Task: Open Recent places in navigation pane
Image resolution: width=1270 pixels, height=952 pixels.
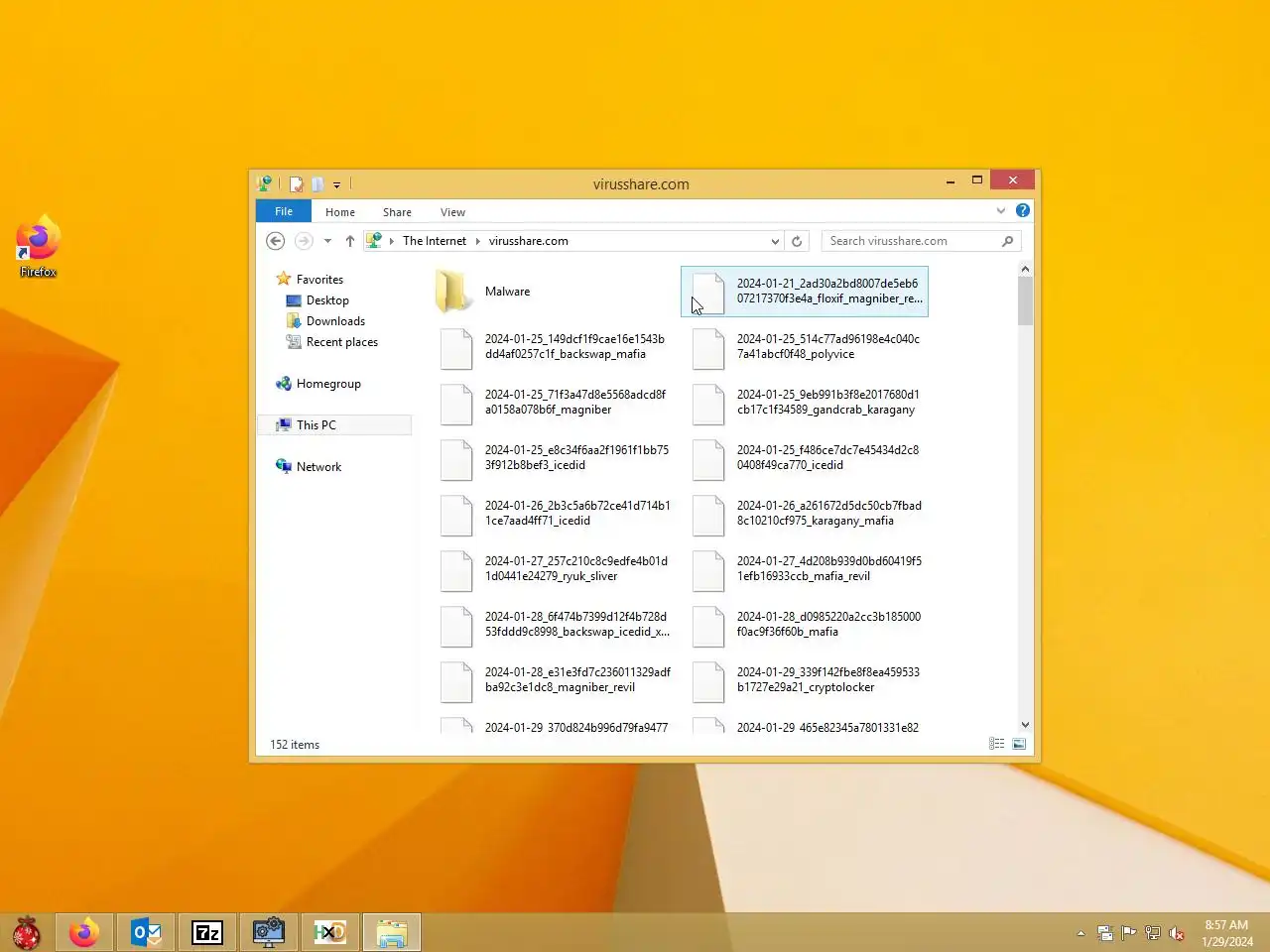Action: [341, 342]
